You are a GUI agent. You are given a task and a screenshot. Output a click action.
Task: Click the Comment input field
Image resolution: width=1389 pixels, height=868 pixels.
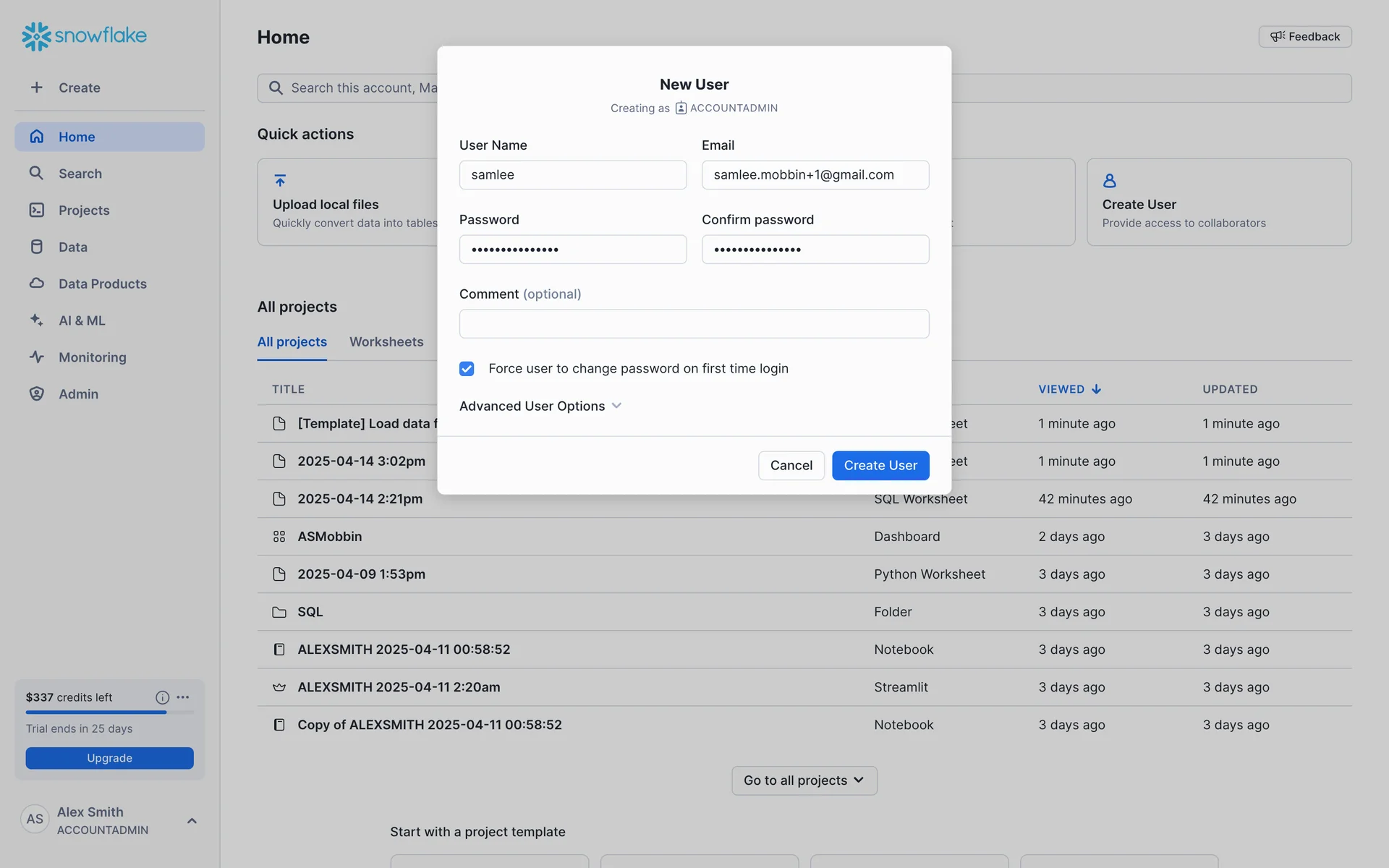click(x=693, y=323)
